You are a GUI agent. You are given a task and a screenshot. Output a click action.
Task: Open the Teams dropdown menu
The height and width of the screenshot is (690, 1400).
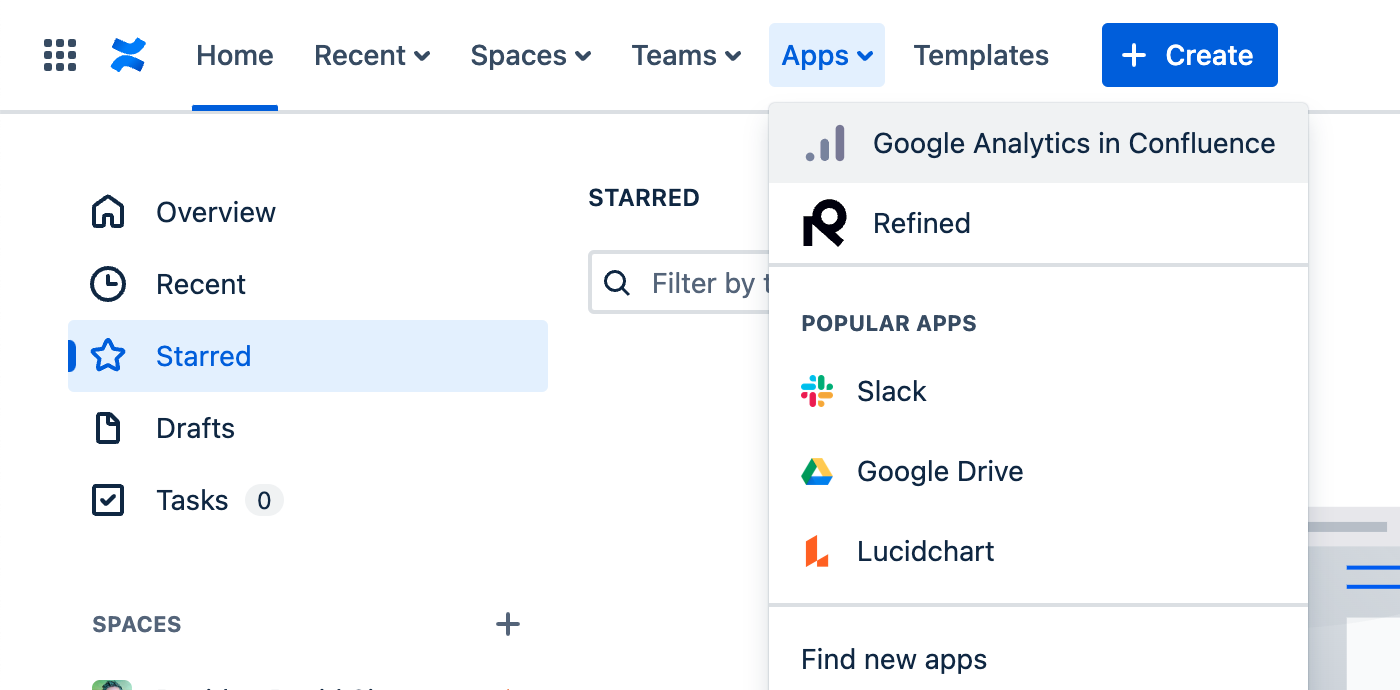coord(686,55)
